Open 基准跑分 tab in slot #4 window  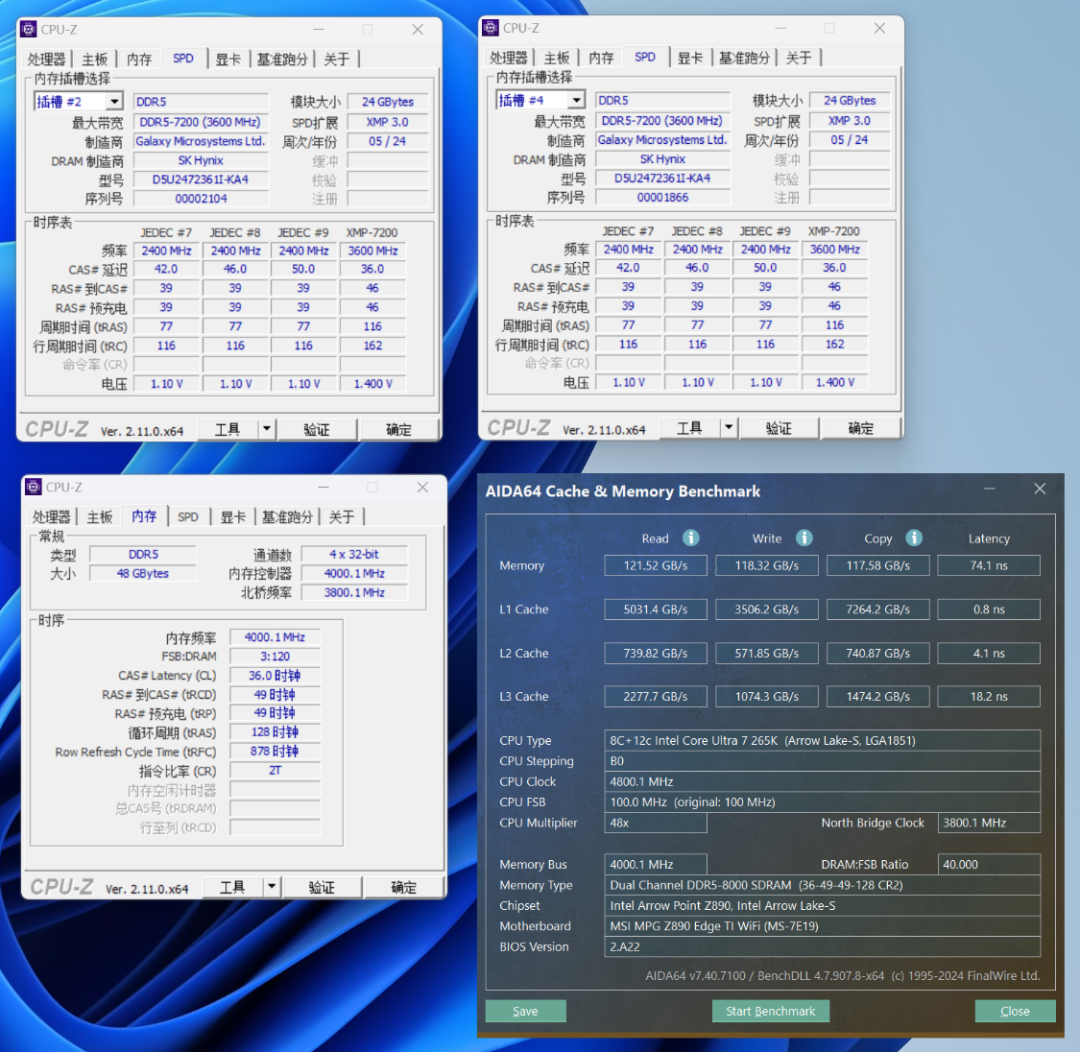[x=745, y=59]
